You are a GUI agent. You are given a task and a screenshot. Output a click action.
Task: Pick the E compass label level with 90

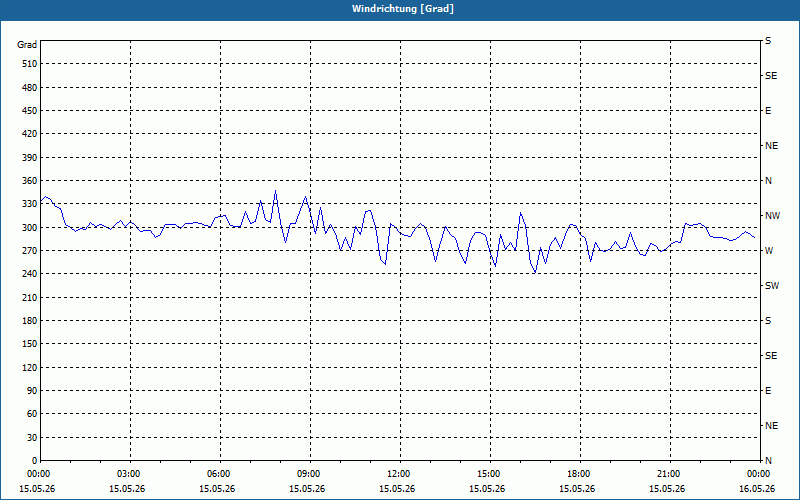click(768, 391)
